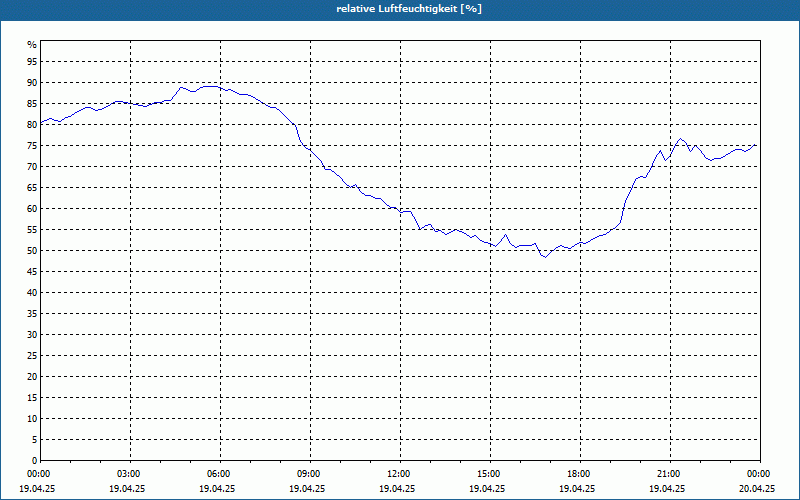Select the '95' y-axis value

coord(32,62)
